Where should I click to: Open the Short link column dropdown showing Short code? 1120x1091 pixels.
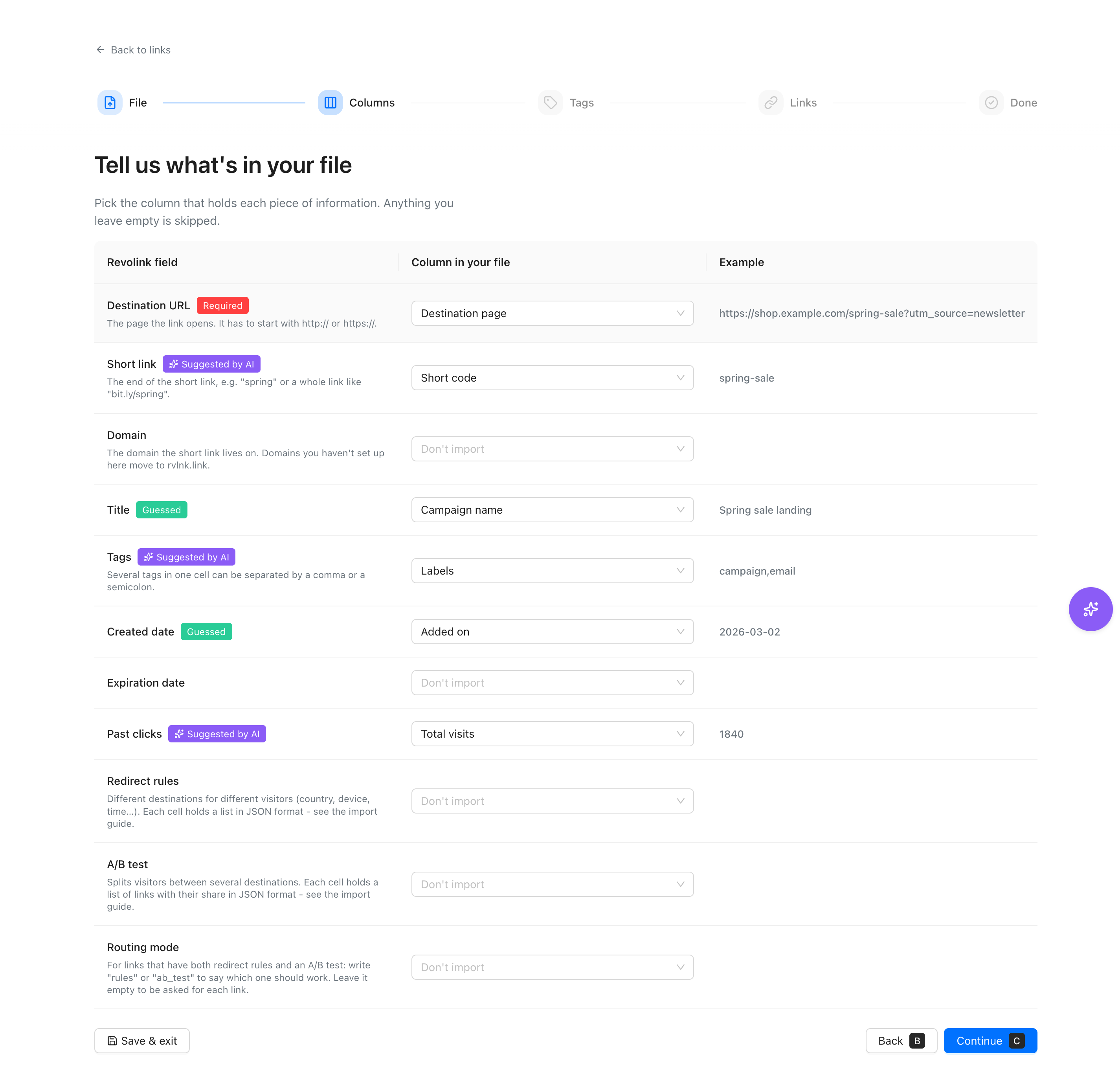[x=552, y=378]
